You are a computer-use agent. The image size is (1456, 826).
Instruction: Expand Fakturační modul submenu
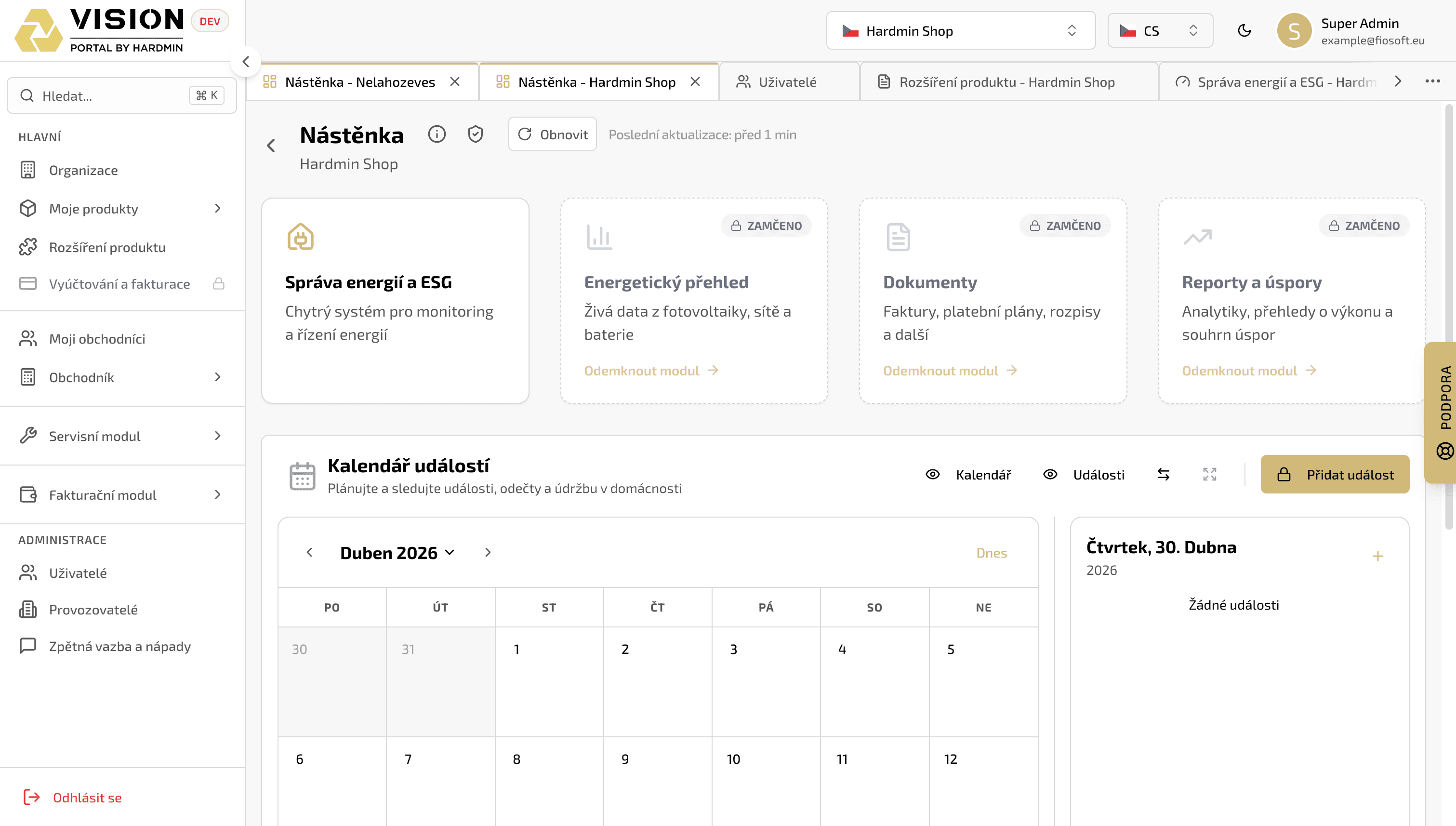tap(218, 495)
